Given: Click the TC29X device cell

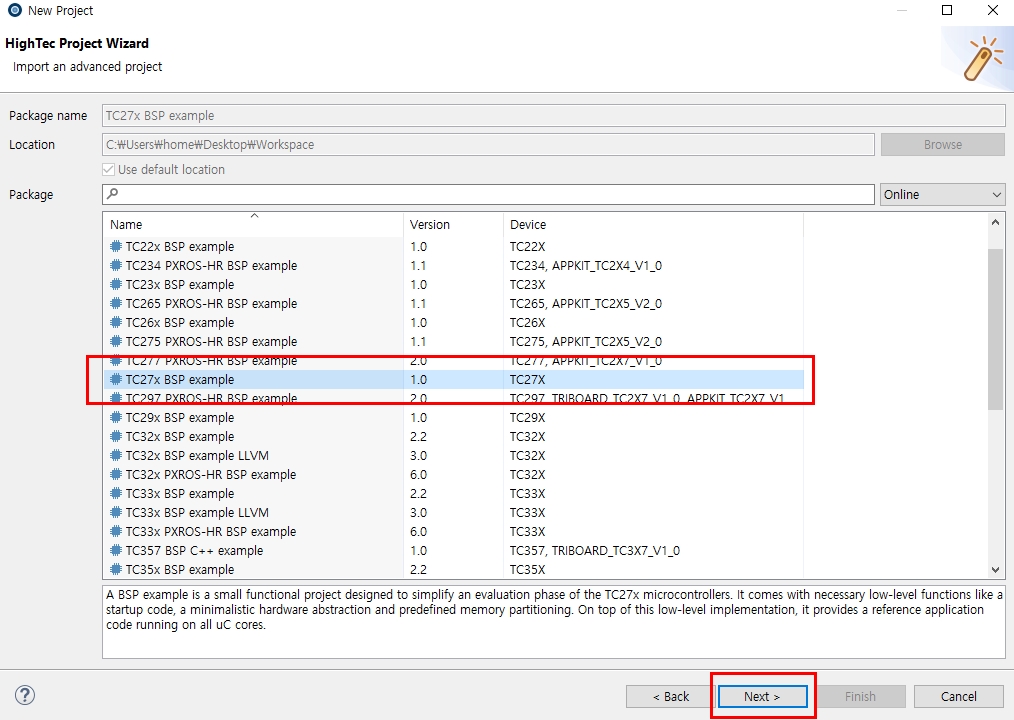Looking at the screenshot, I should point(527,417).
